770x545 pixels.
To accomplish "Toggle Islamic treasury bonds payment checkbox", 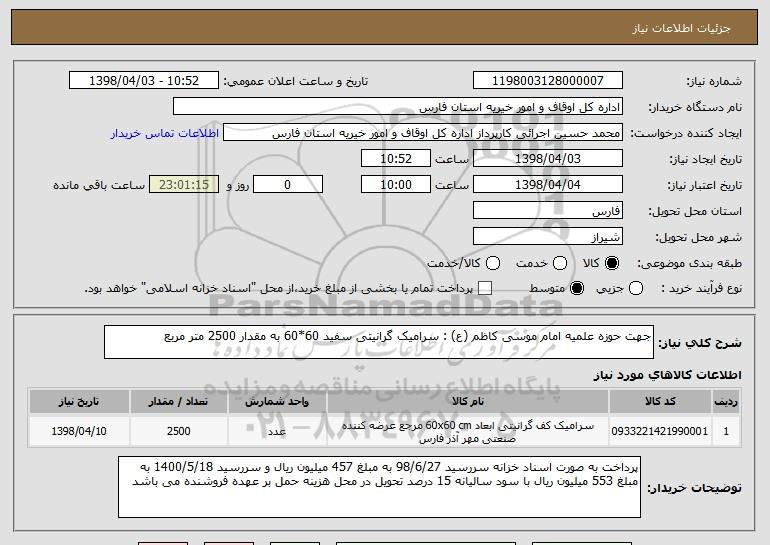I will click(x=485, y=289).
